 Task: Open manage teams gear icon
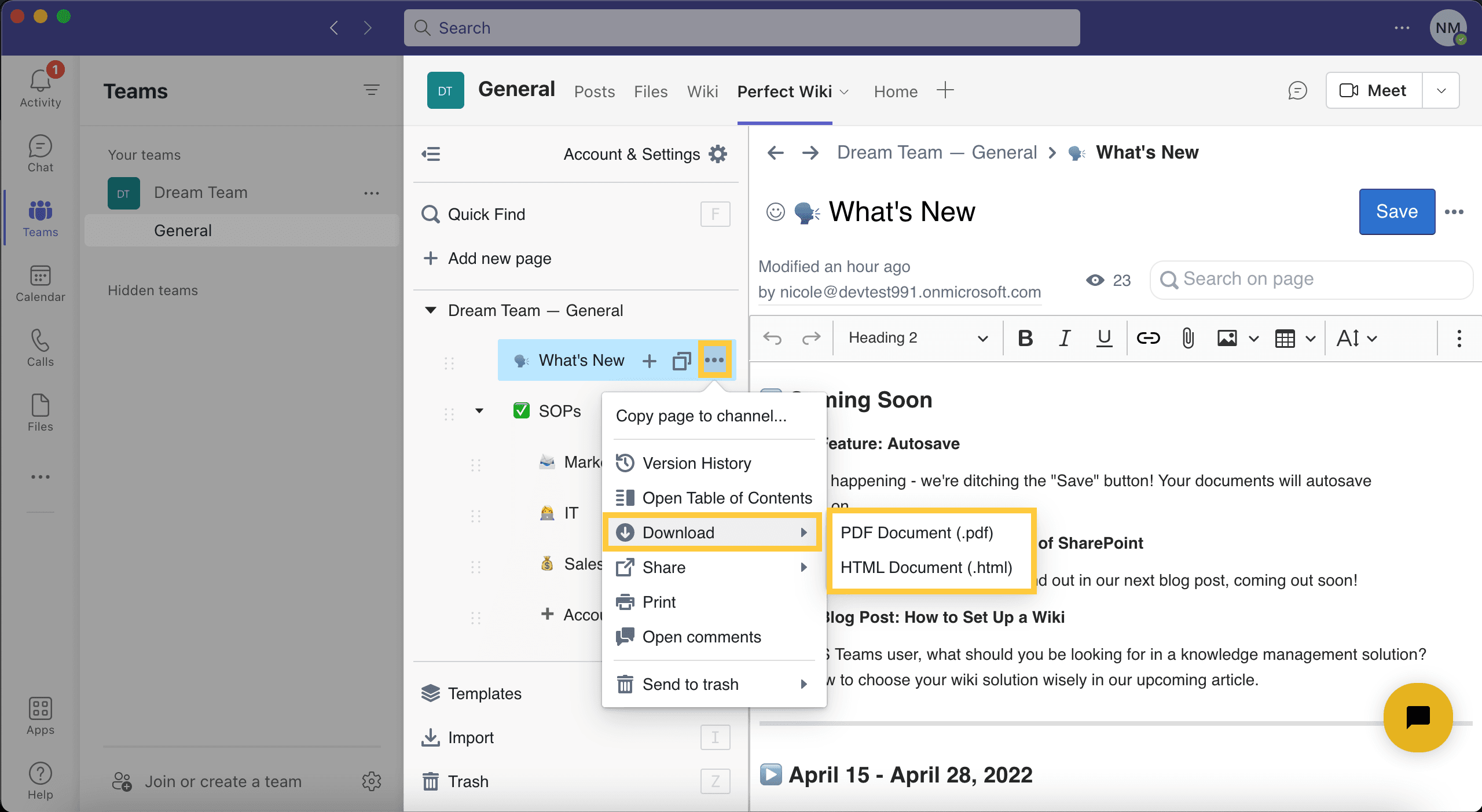[x=372, y=781]
